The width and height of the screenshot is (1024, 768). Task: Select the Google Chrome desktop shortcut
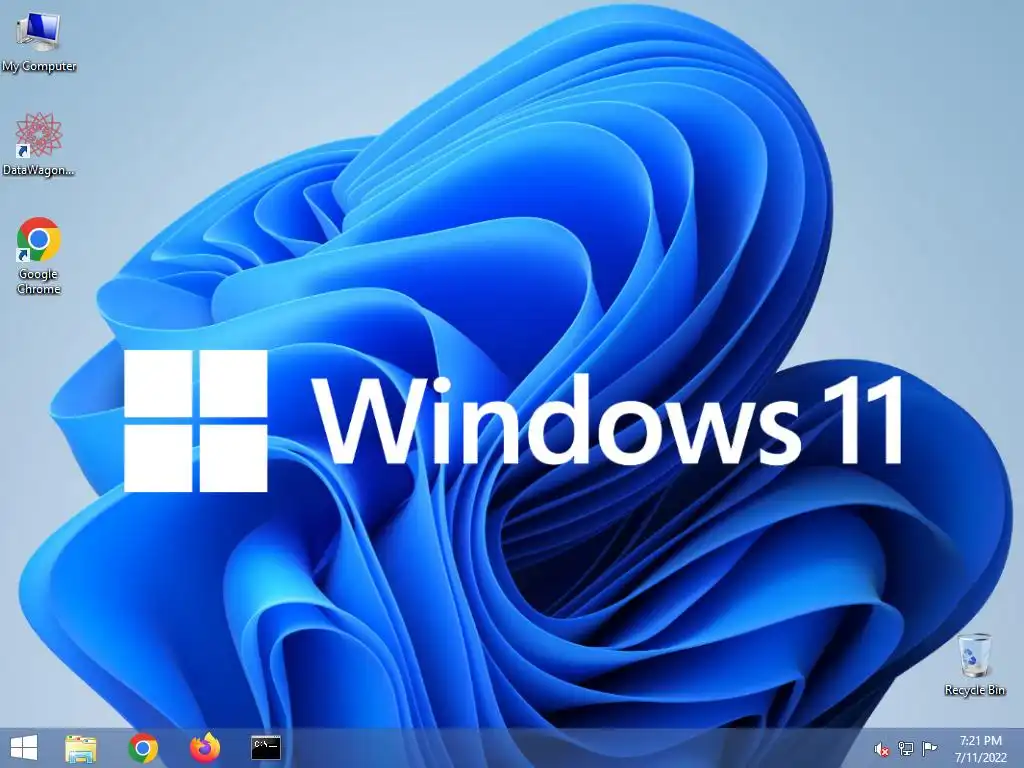coord(39,256)
